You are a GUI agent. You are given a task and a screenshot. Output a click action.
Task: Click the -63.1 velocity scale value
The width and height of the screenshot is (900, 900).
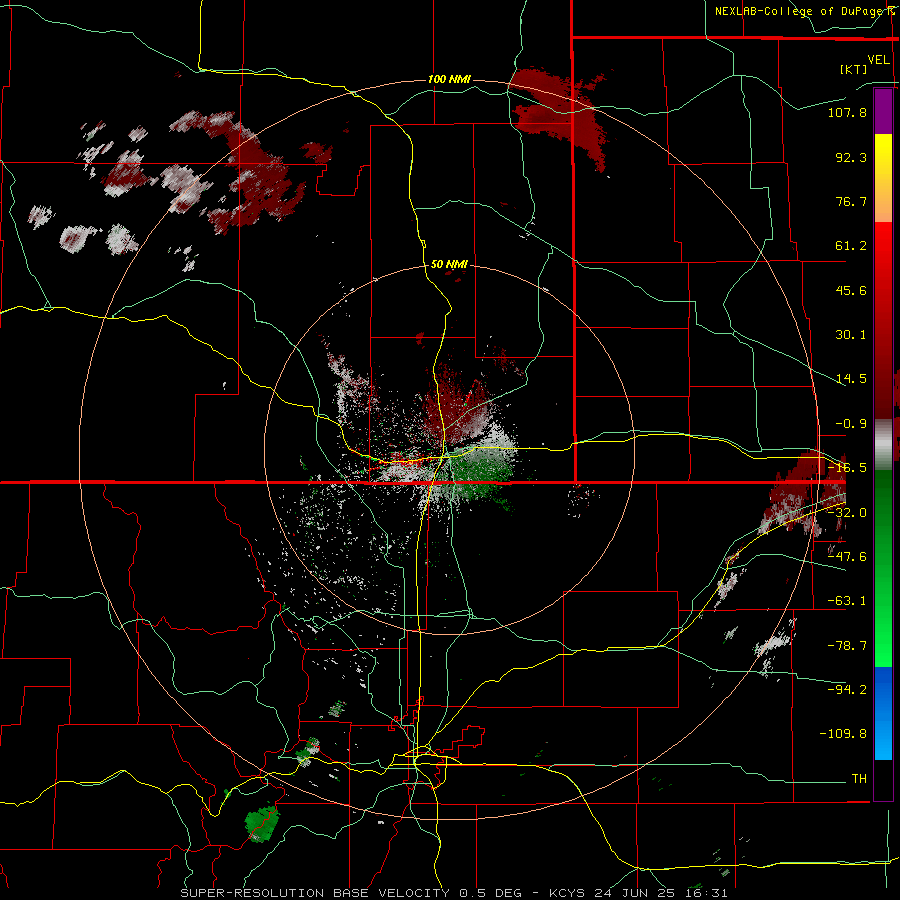(847, 601)
